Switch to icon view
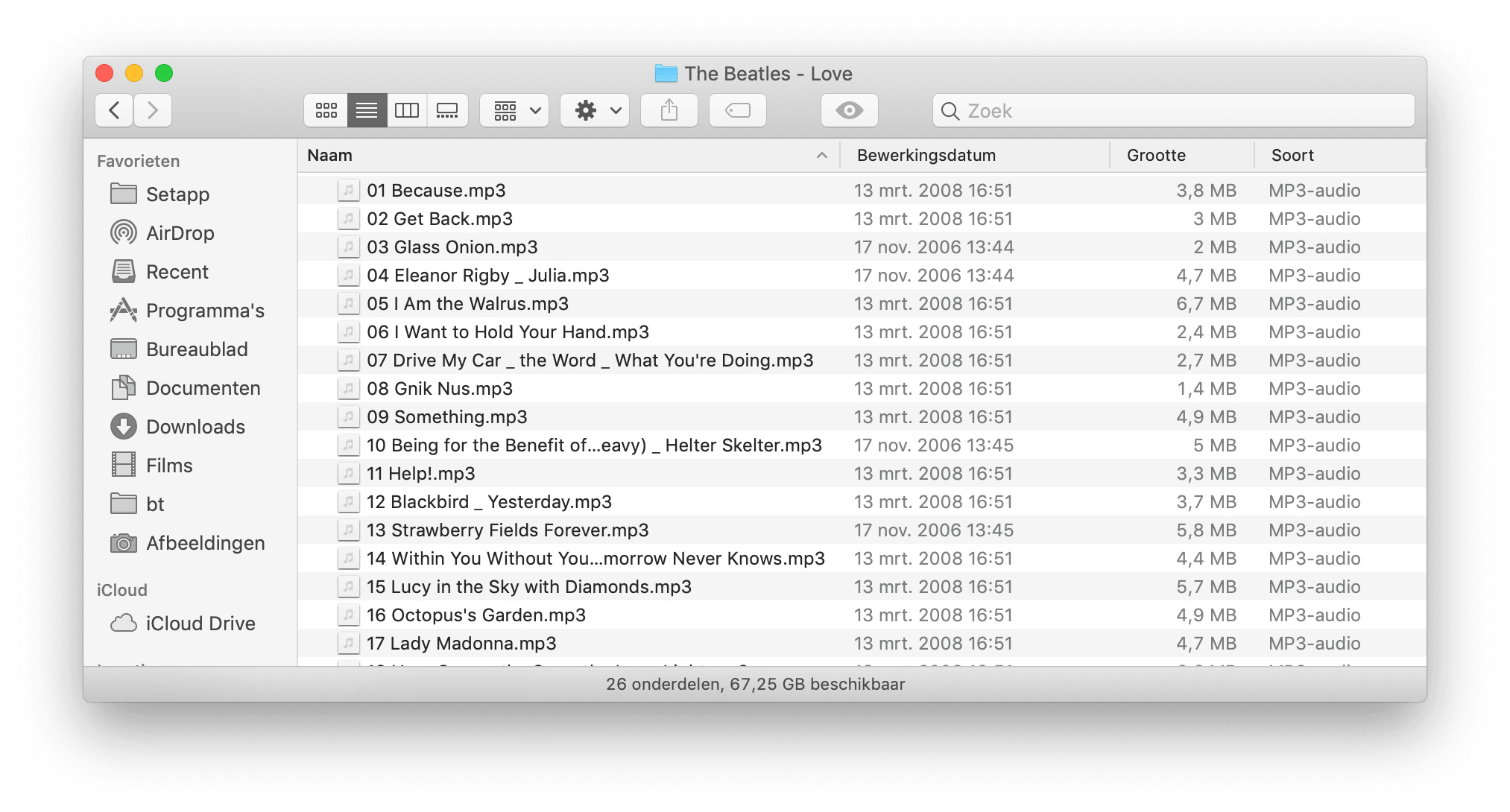Screen dimensions: 1510x812 pyautogui.click(x=326, y=110)
